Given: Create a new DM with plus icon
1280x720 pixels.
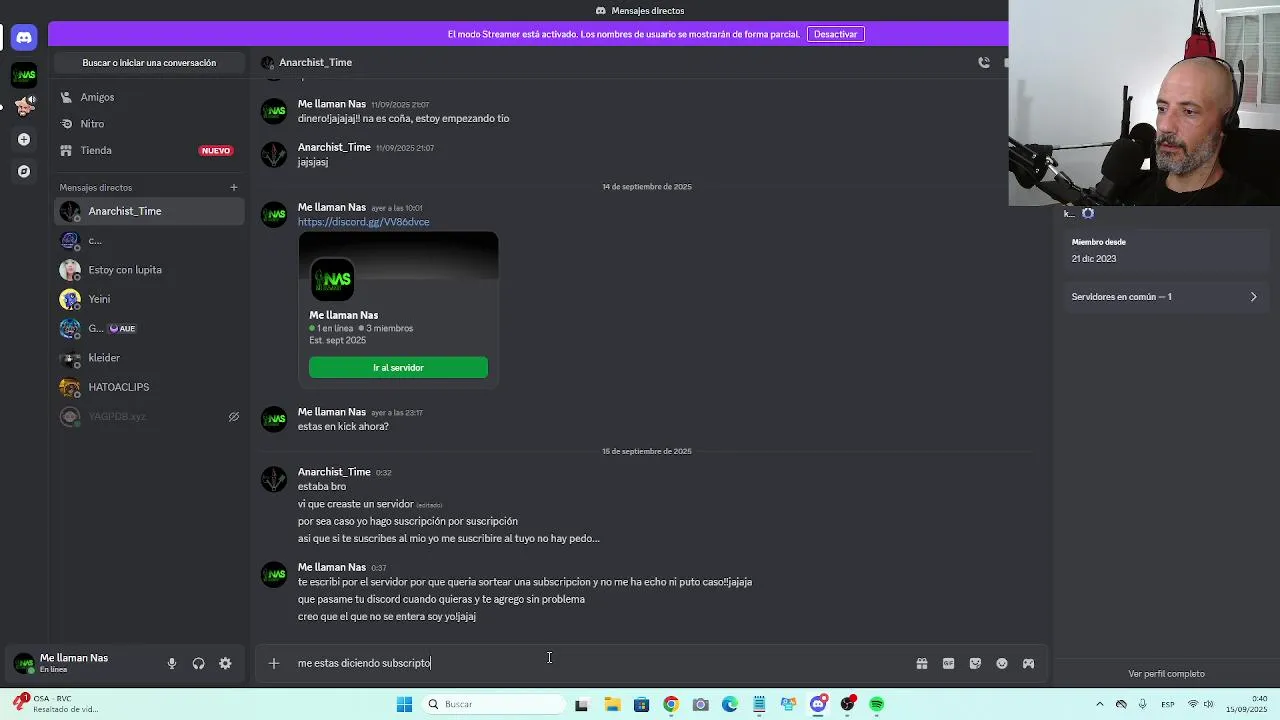Looking at the screenshot, I should pyautogui.click(x=234, y=187).
